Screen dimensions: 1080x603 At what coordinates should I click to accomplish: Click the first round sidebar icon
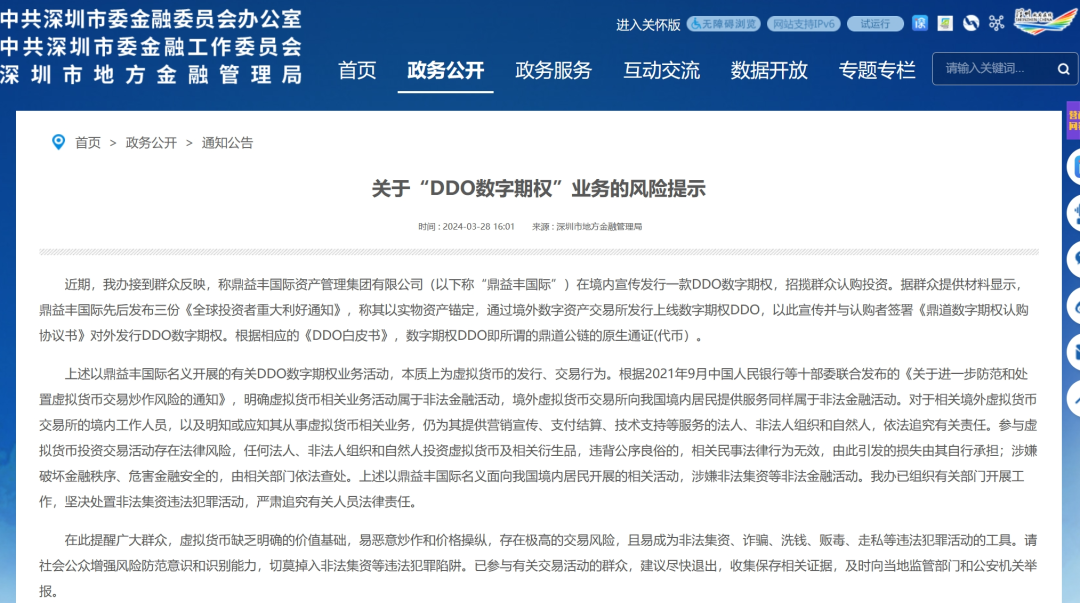click(x=1074, y=167)
